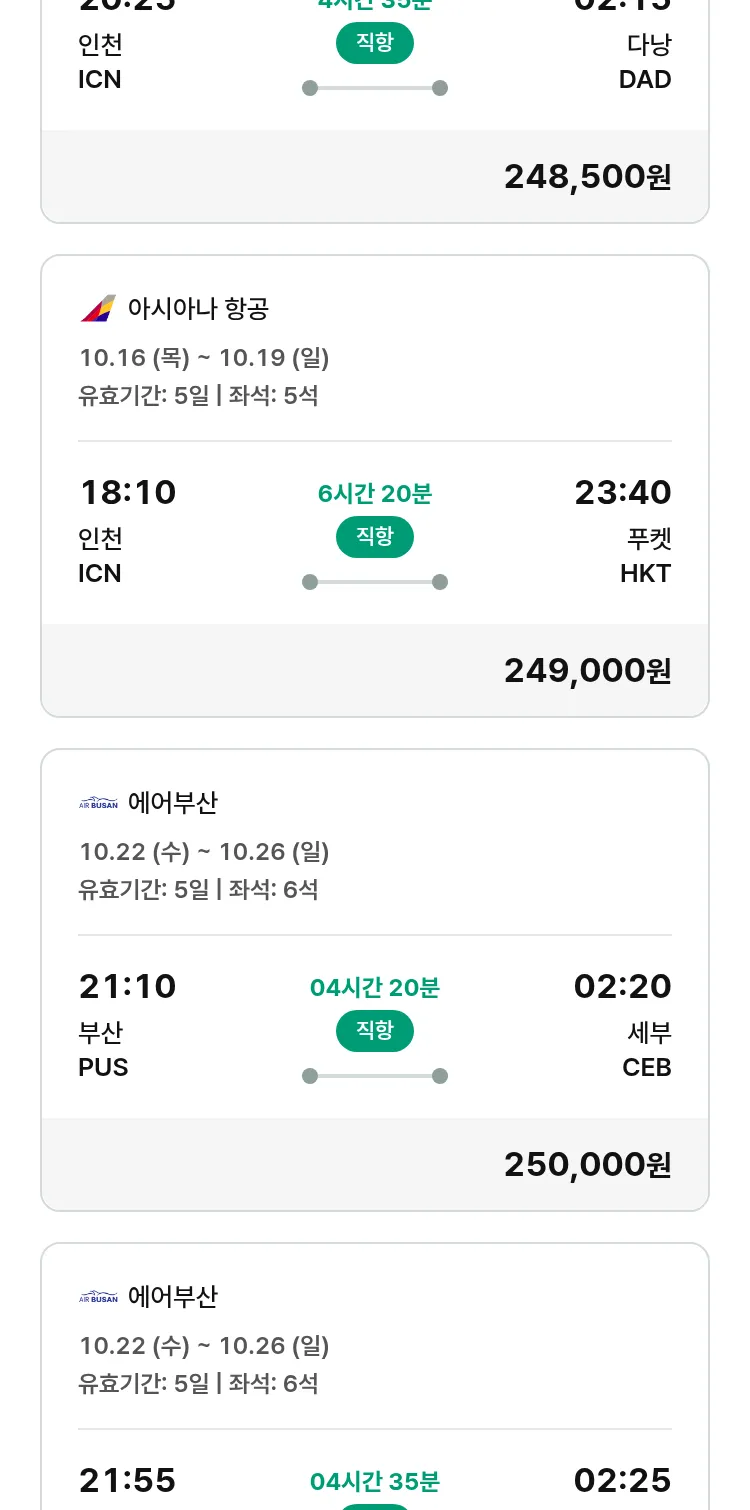Select the 248,500원 fare
The image size is (750, 1510).
(x=587, y=177)
